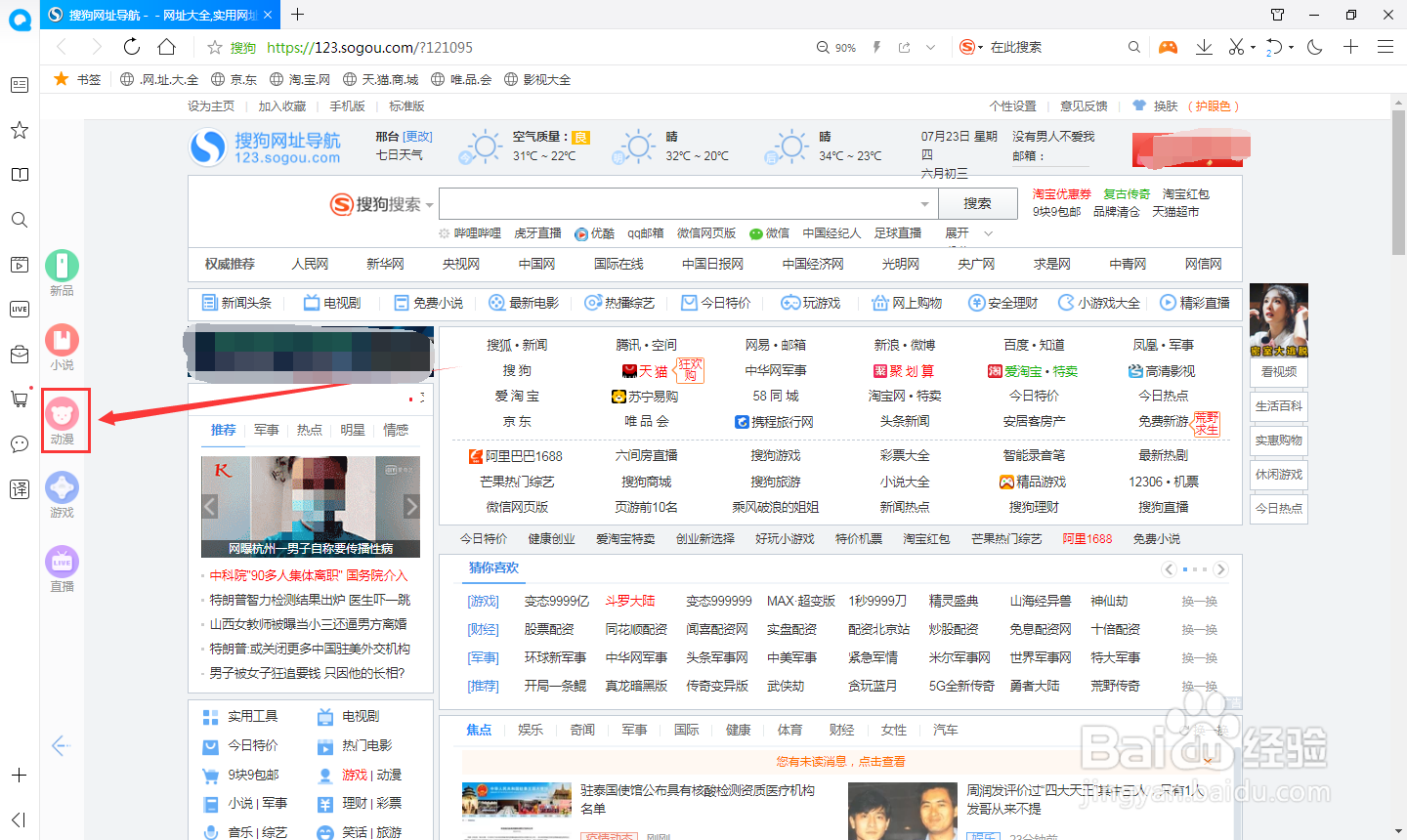
Task: Click the screenshot scissors icon in the toolbar
Action: click(1237, 46)
